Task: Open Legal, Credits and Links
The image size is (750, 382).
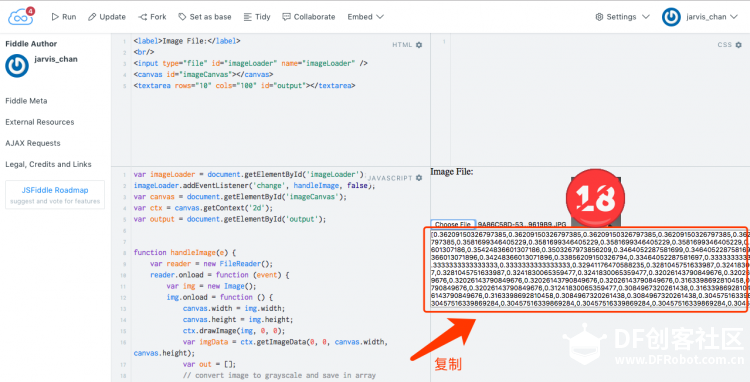Action: click(x=48, y=164)
